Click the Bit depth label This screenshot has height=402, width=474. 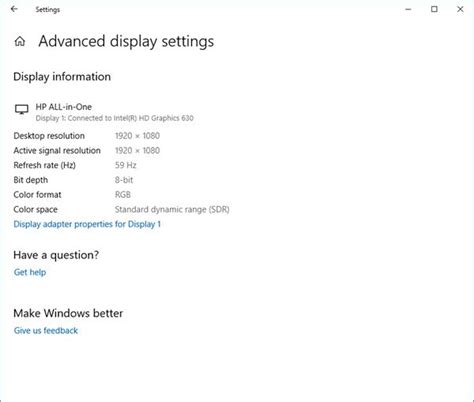point(31,180)
